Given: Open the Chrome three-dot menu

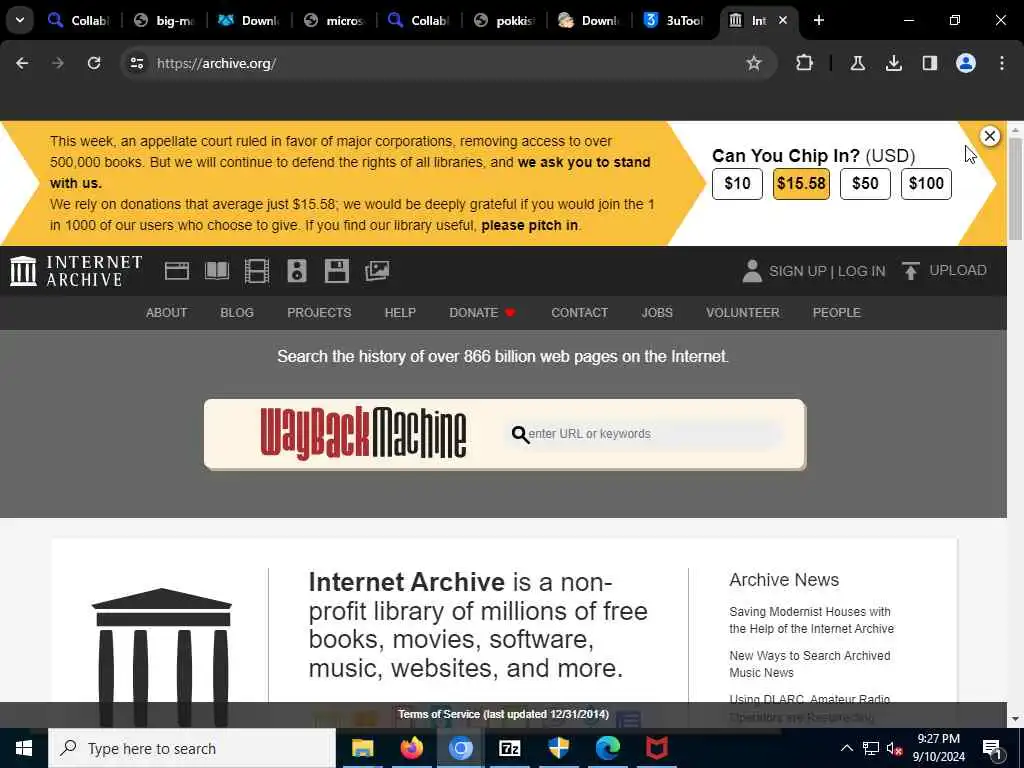Looking at the screenshot, I should [1002, 63].
